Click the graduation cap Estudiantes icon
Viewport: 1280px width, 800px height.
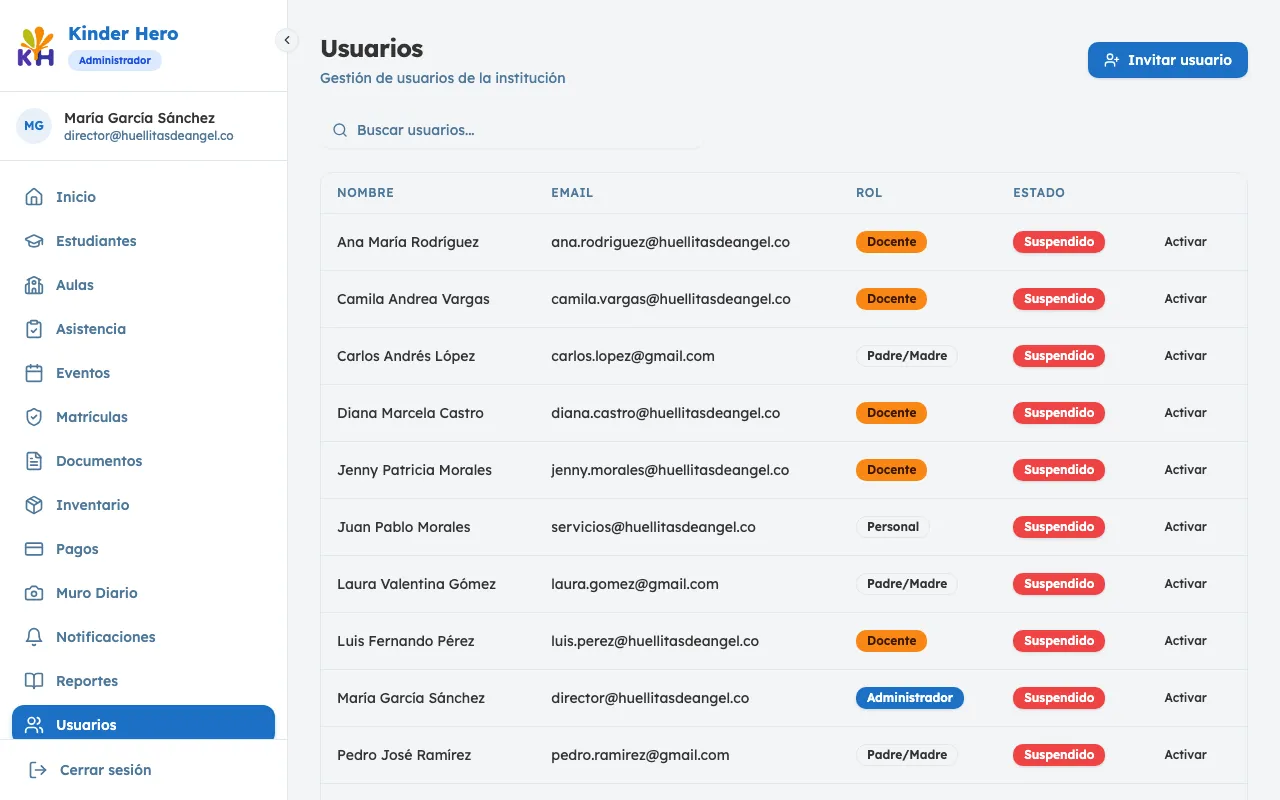[x=34, y=241]
